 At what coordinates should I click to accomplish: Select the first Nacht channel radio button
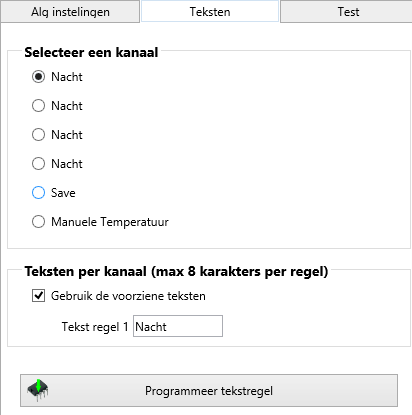click(38, 77)
